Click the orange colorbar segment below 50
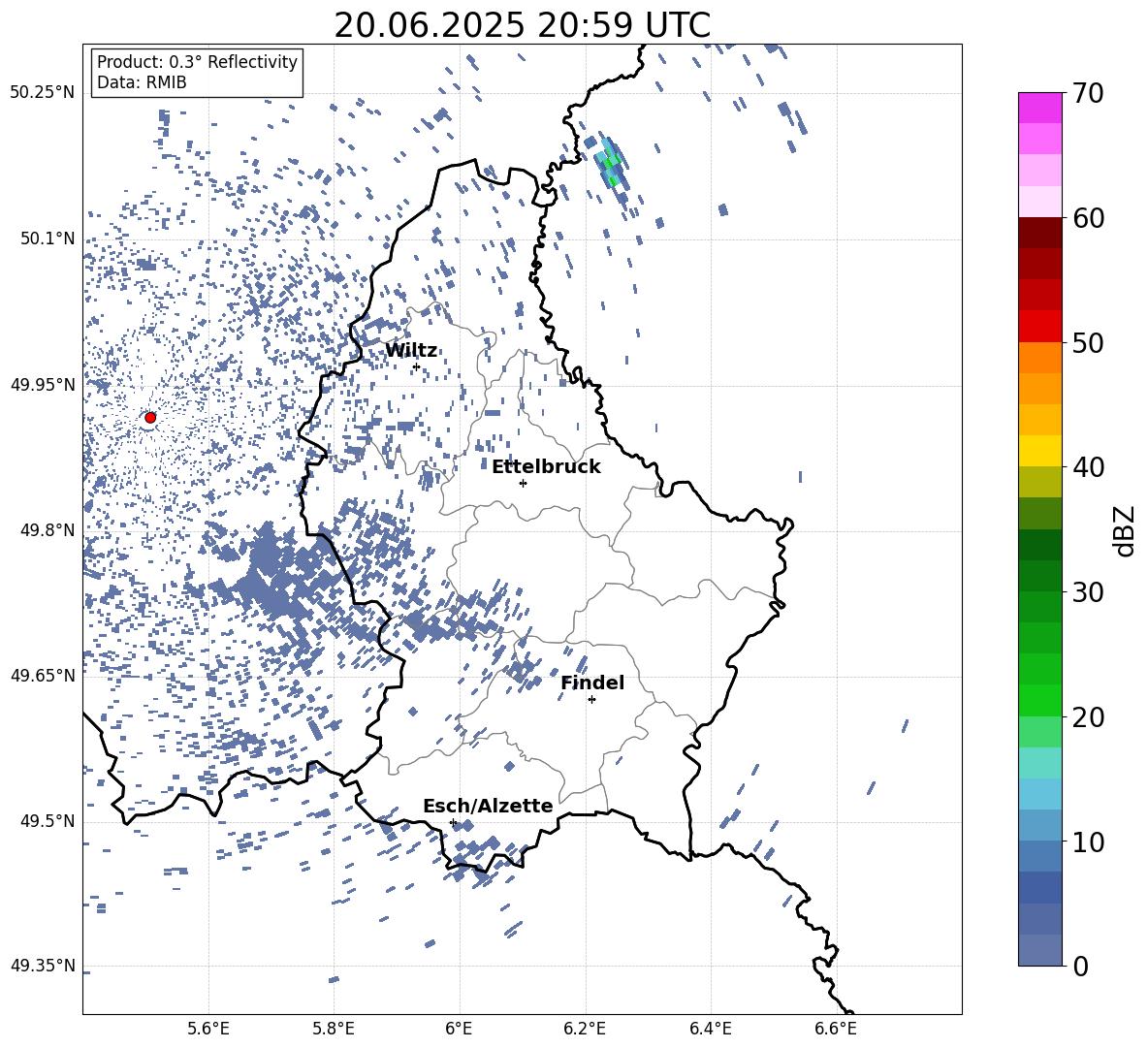This screenshot has width=1148, height=1048. coord(1039,358)
